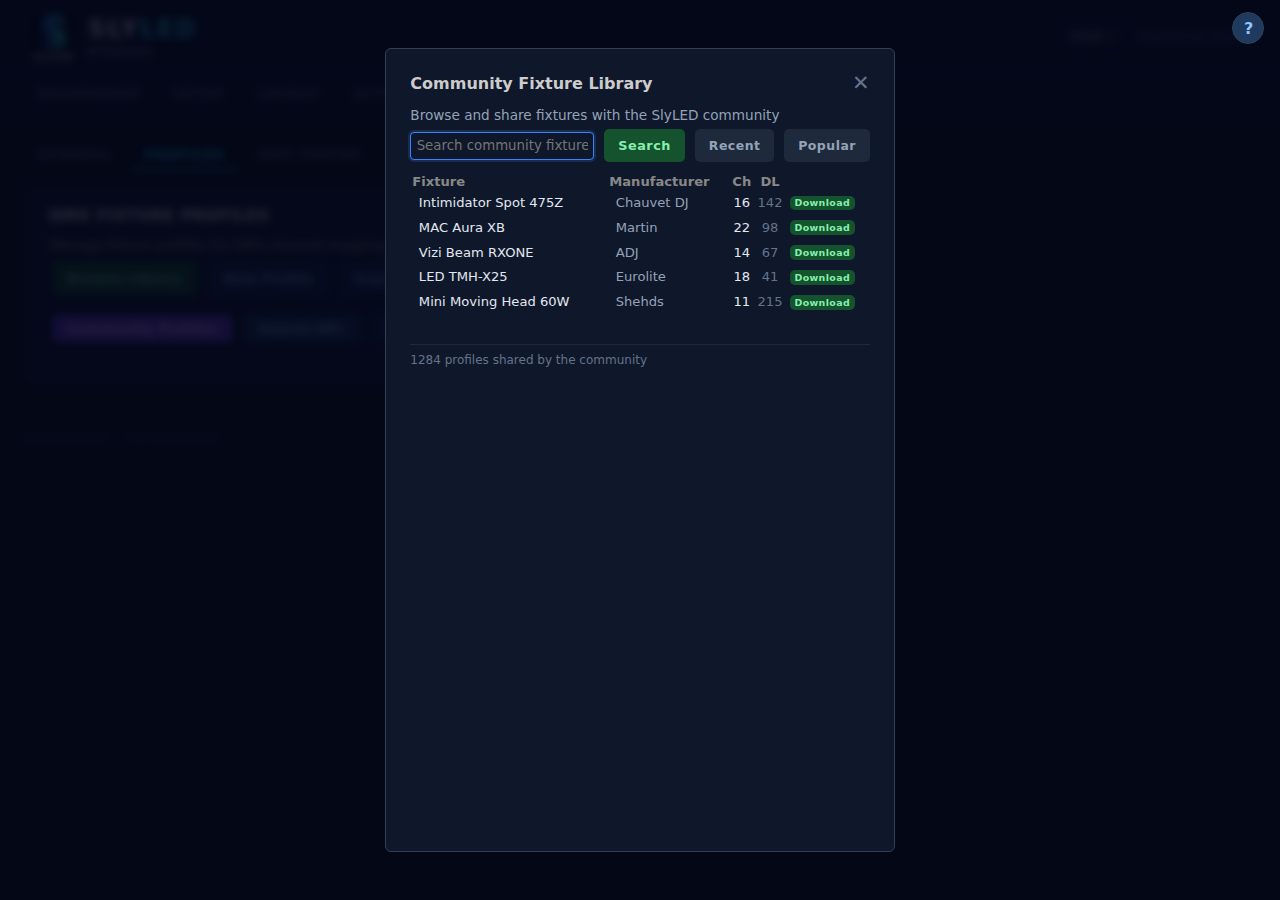Click the green Search button
Screen dimensions: 1280x900
(x=644, y=146)
